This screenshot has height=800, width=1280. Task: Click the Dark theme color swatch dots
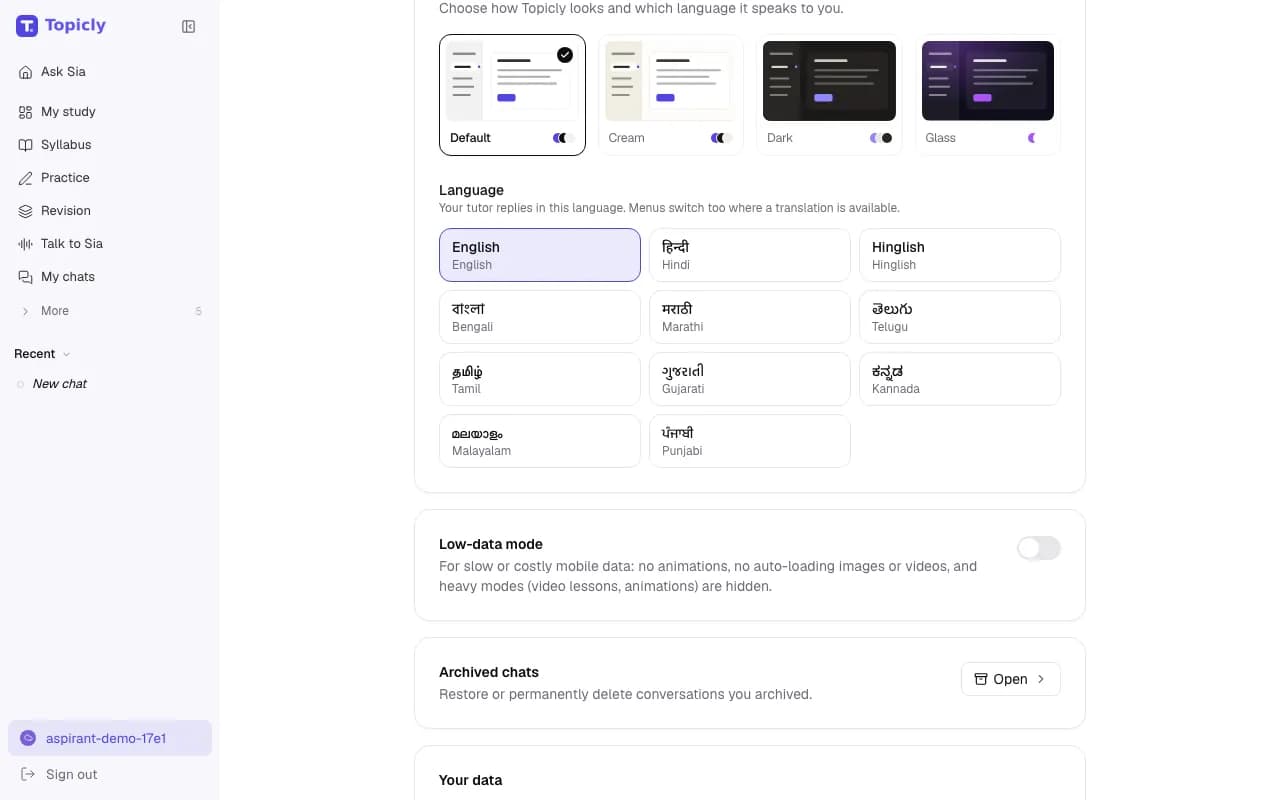coord(881,138)
